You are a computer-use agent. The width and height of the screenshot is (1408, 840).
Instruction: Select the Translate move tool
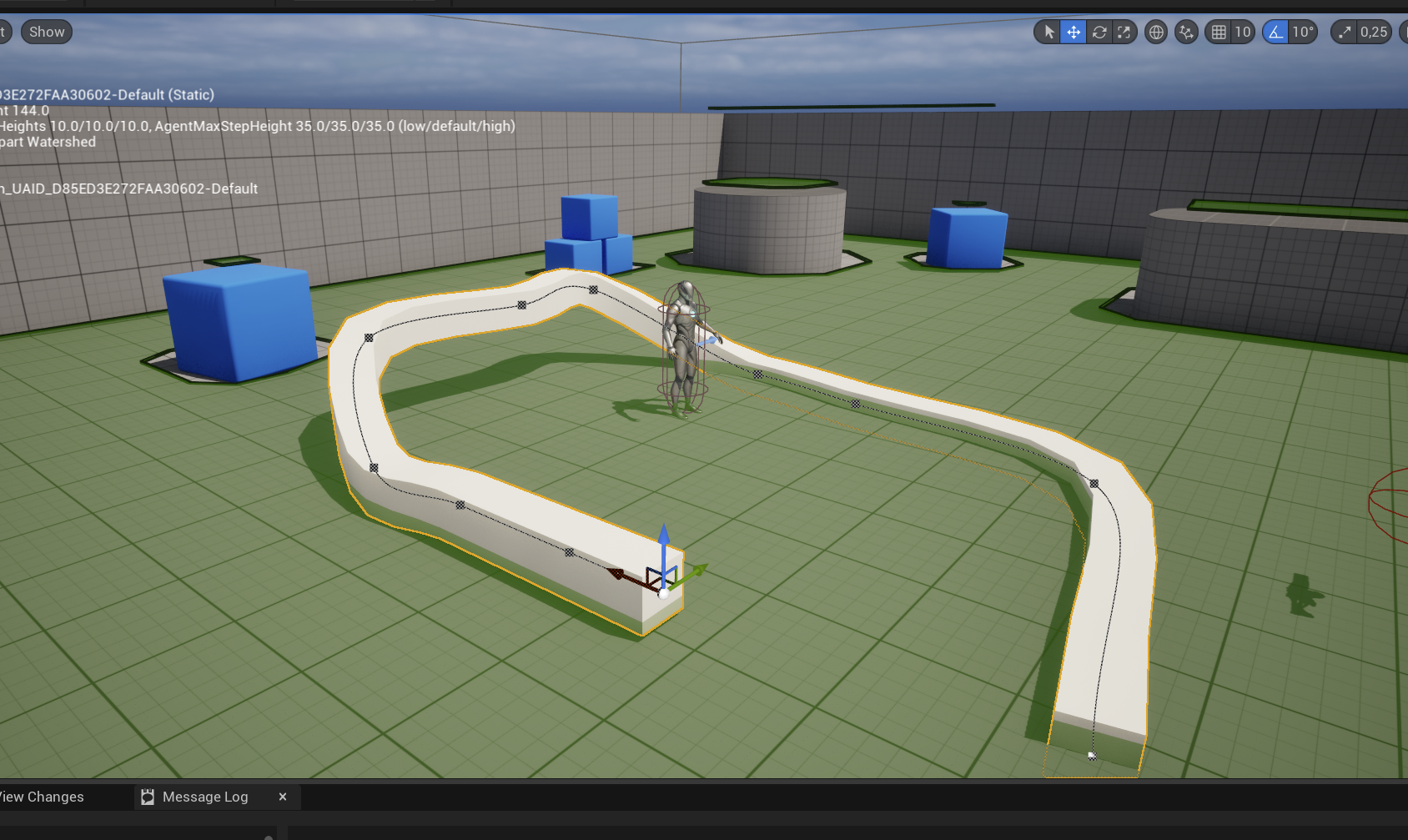tap(1074, 33)
